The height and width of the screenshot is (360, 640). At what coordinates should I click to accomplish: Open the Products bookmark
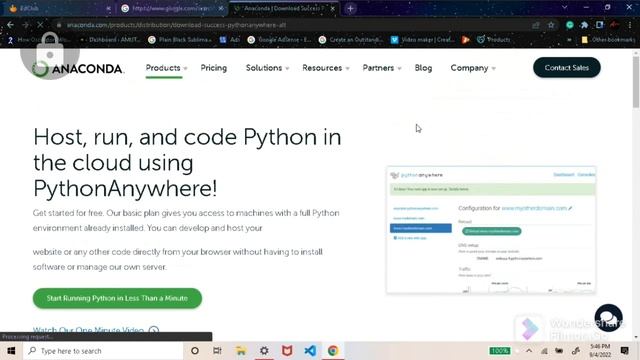(493, 40)
